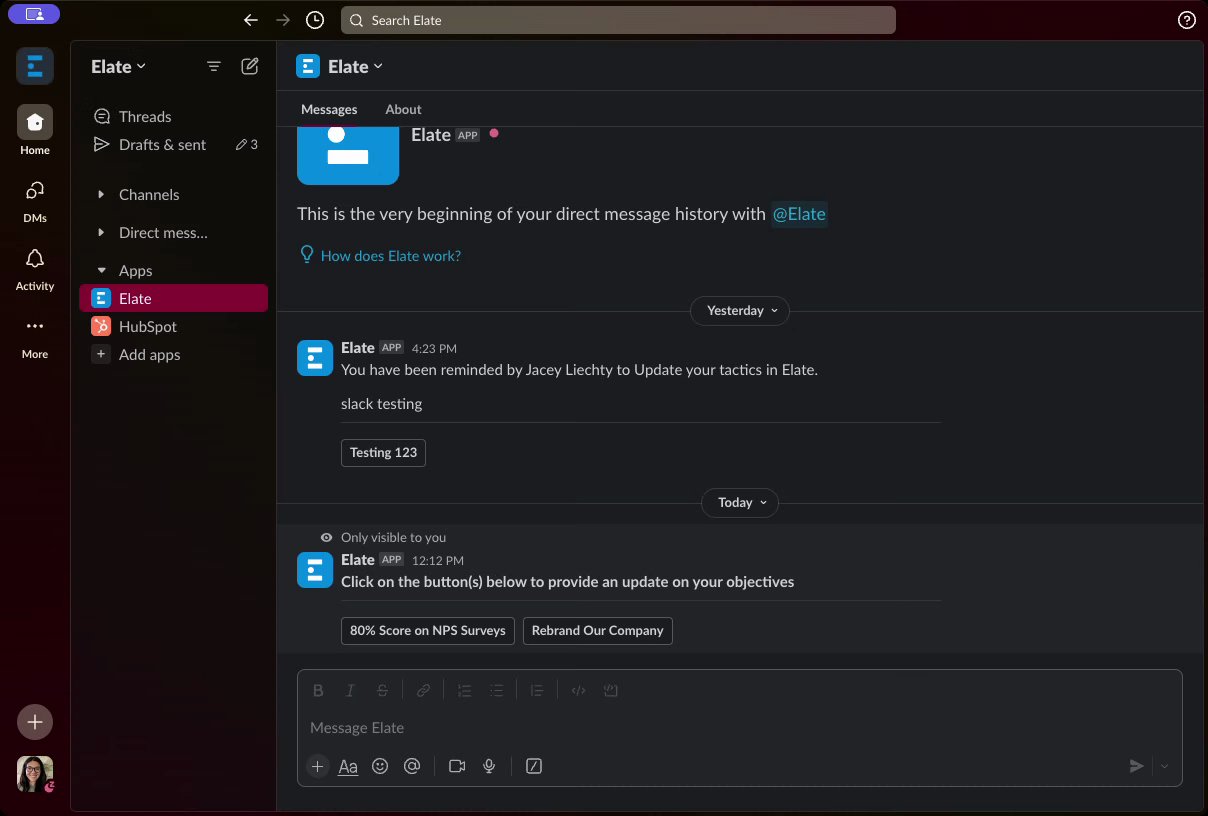Select the Elate app in the sidebar
Image resolution: width=1208 pixels, height=816 pixels.
(x=173, y=299)
